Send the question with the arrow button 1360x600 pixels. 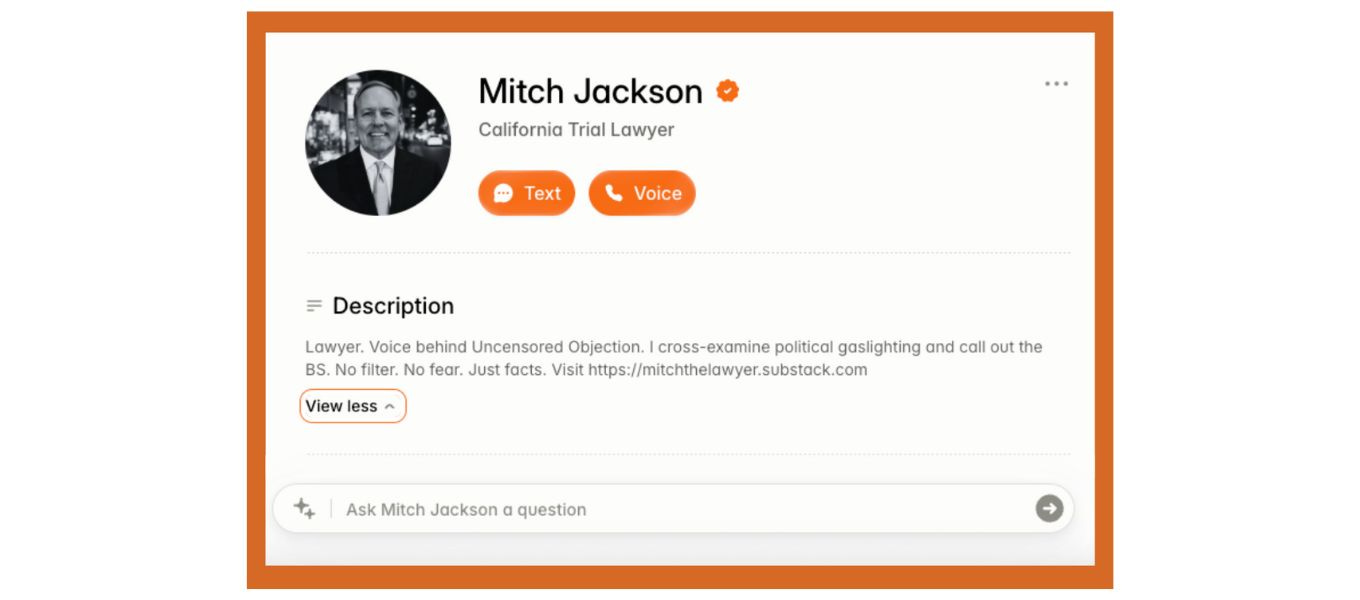[x=1049, y=508]
